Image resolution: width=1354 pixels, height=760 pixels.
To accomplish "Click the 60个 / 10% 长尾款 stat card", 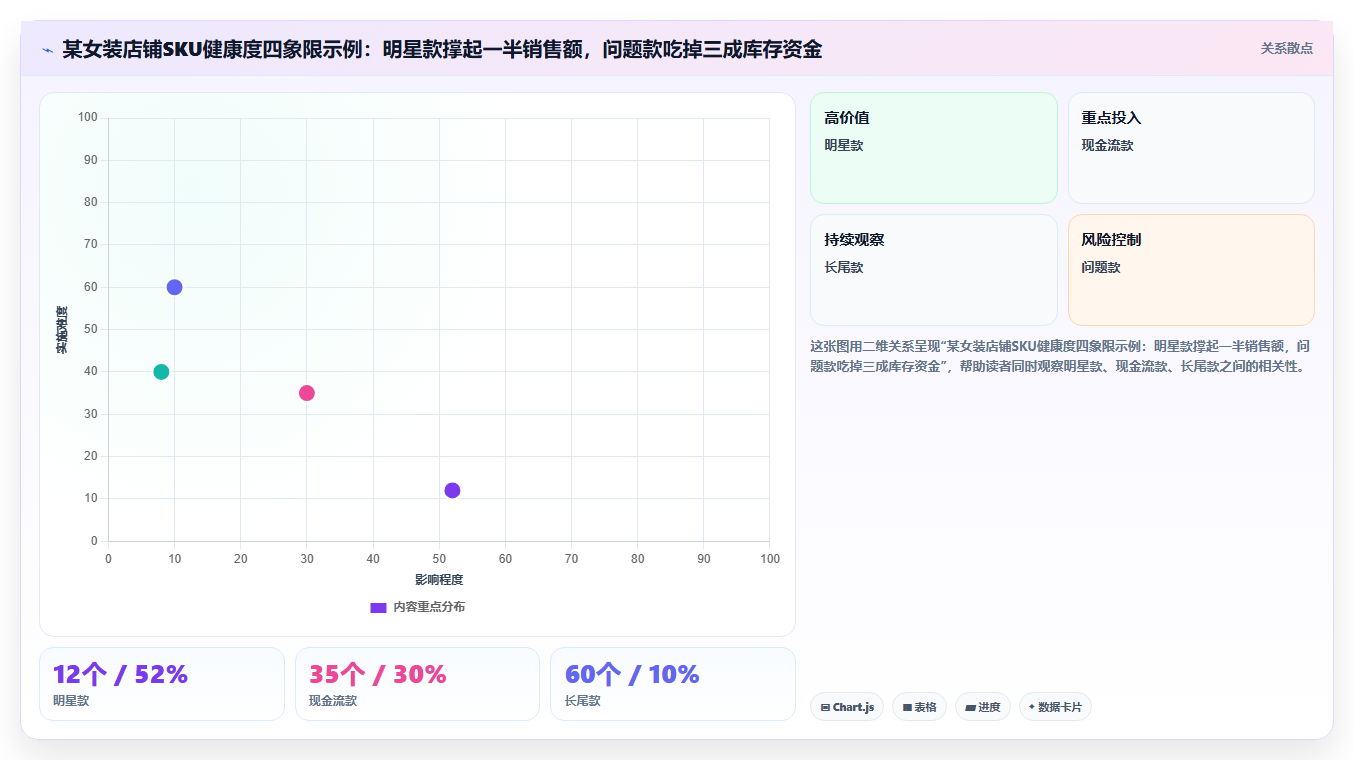I will (673, 684).
